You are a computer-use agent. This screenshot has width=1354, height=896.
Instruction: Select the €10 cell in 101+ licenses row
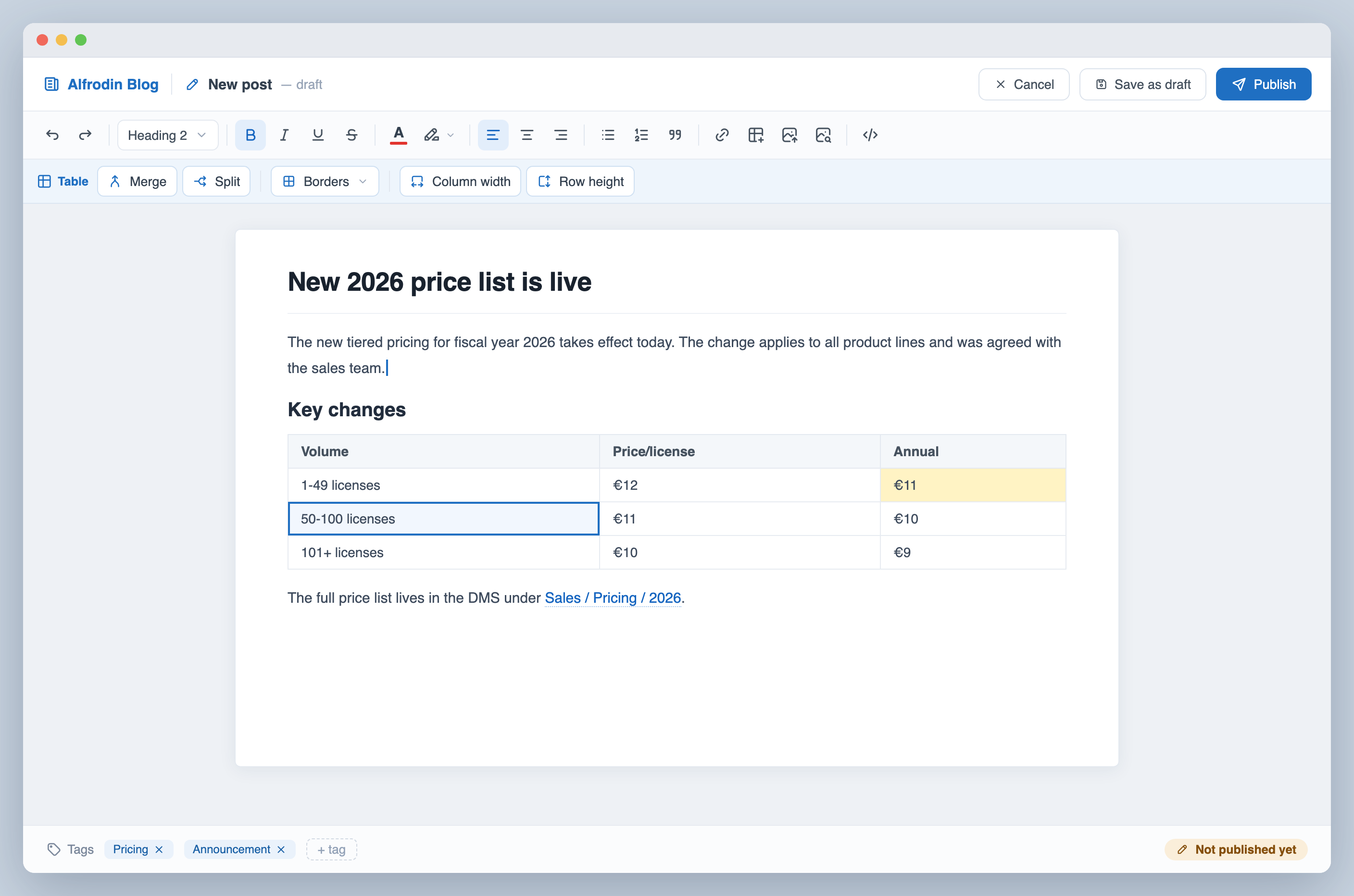pyautogui.click(x=740, y=553)
